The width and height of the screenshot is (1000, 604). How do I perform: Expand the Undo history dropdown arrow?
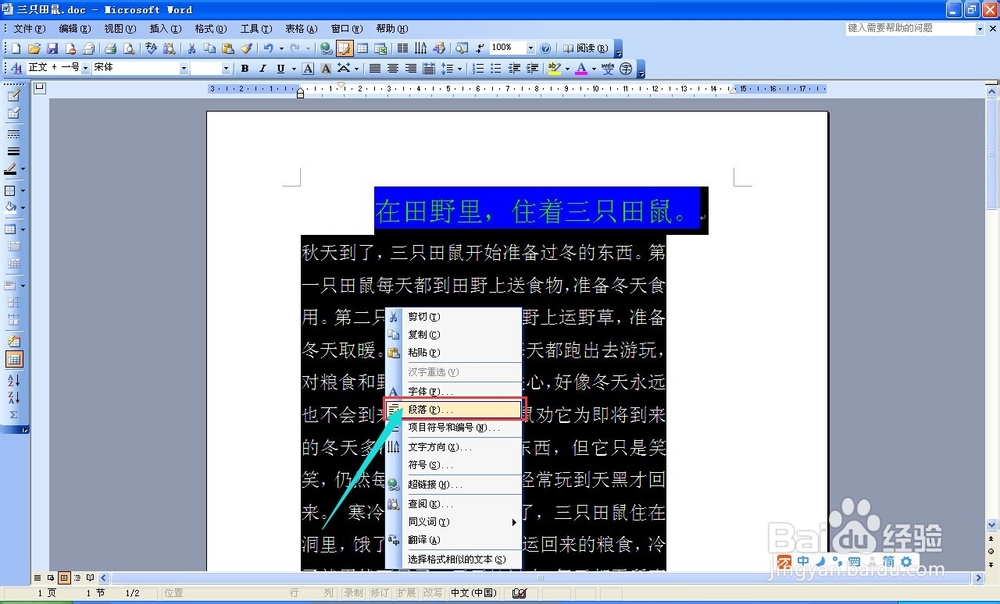tap(281, 48)
